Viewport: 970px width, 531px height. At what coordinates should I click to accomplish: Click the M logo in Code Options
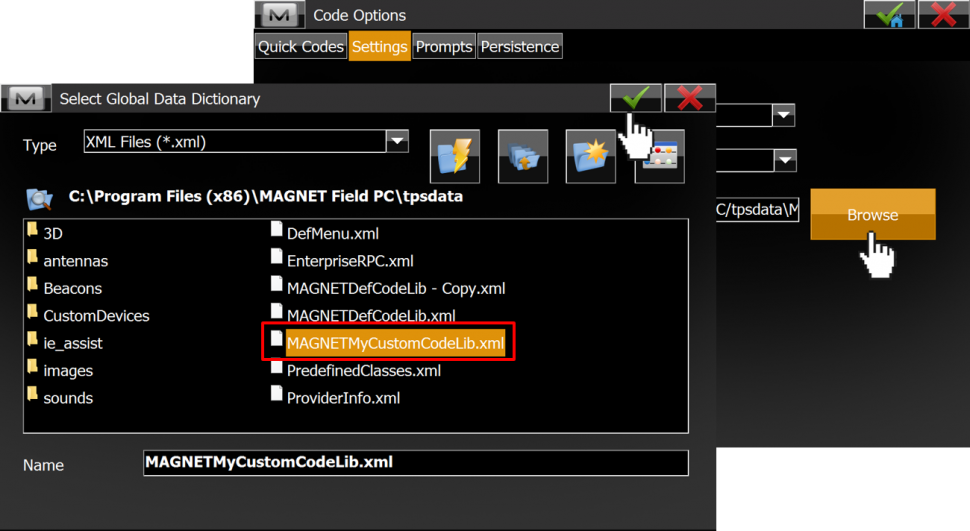pyautogui.click(x=279, y=15)
